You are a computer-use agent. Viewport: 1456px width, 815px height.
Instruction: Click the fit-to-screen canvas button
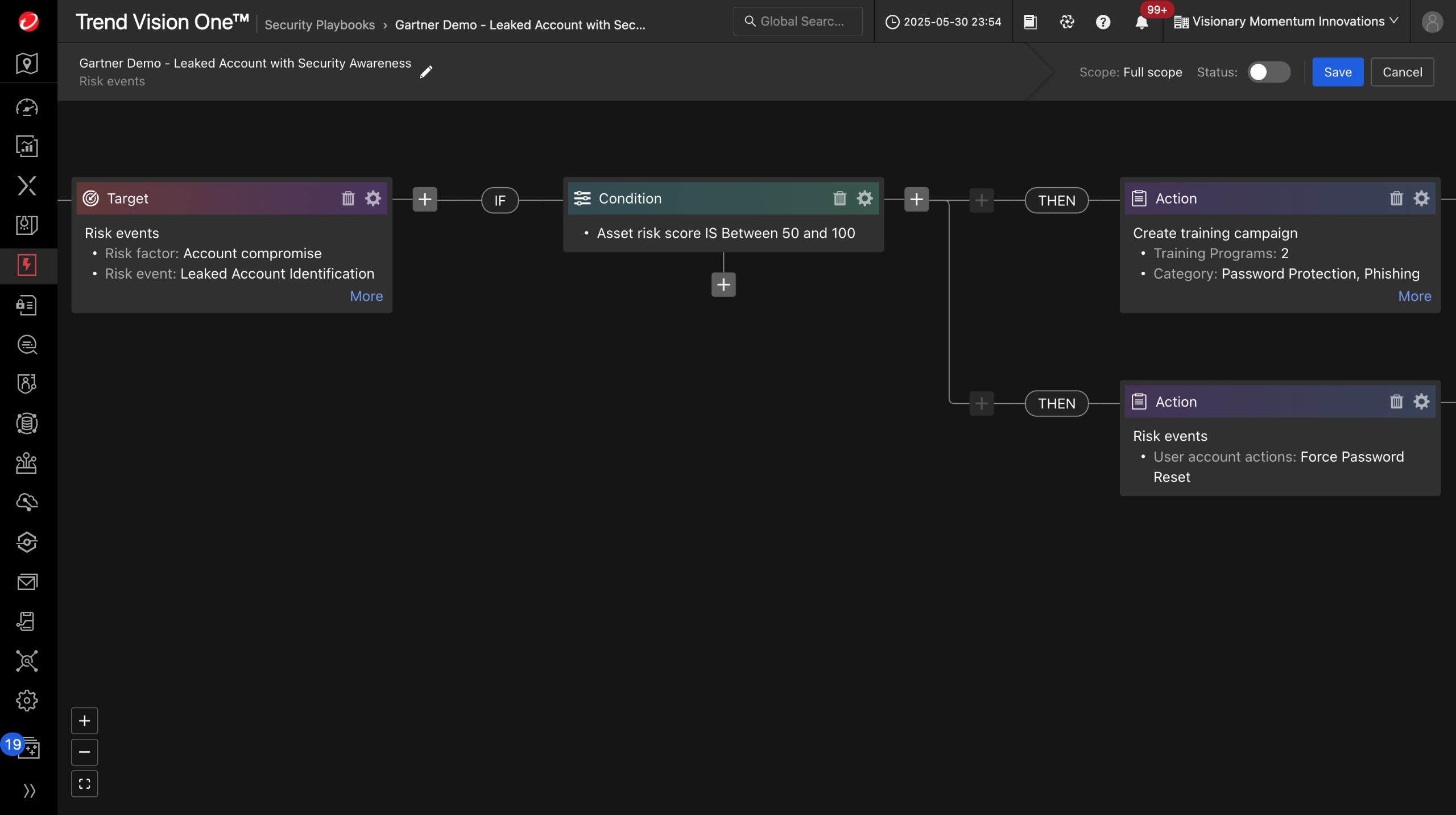click(x=84, y=784)
